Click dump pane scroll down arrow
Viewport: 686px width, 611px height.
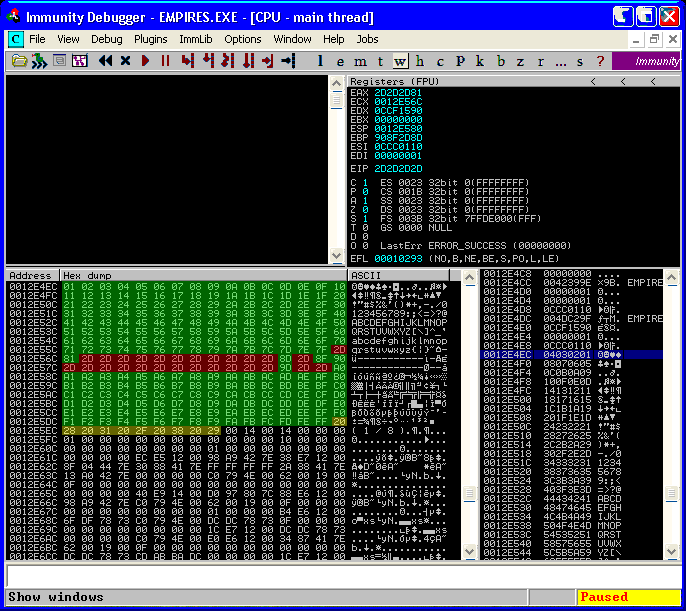[469, 552]
